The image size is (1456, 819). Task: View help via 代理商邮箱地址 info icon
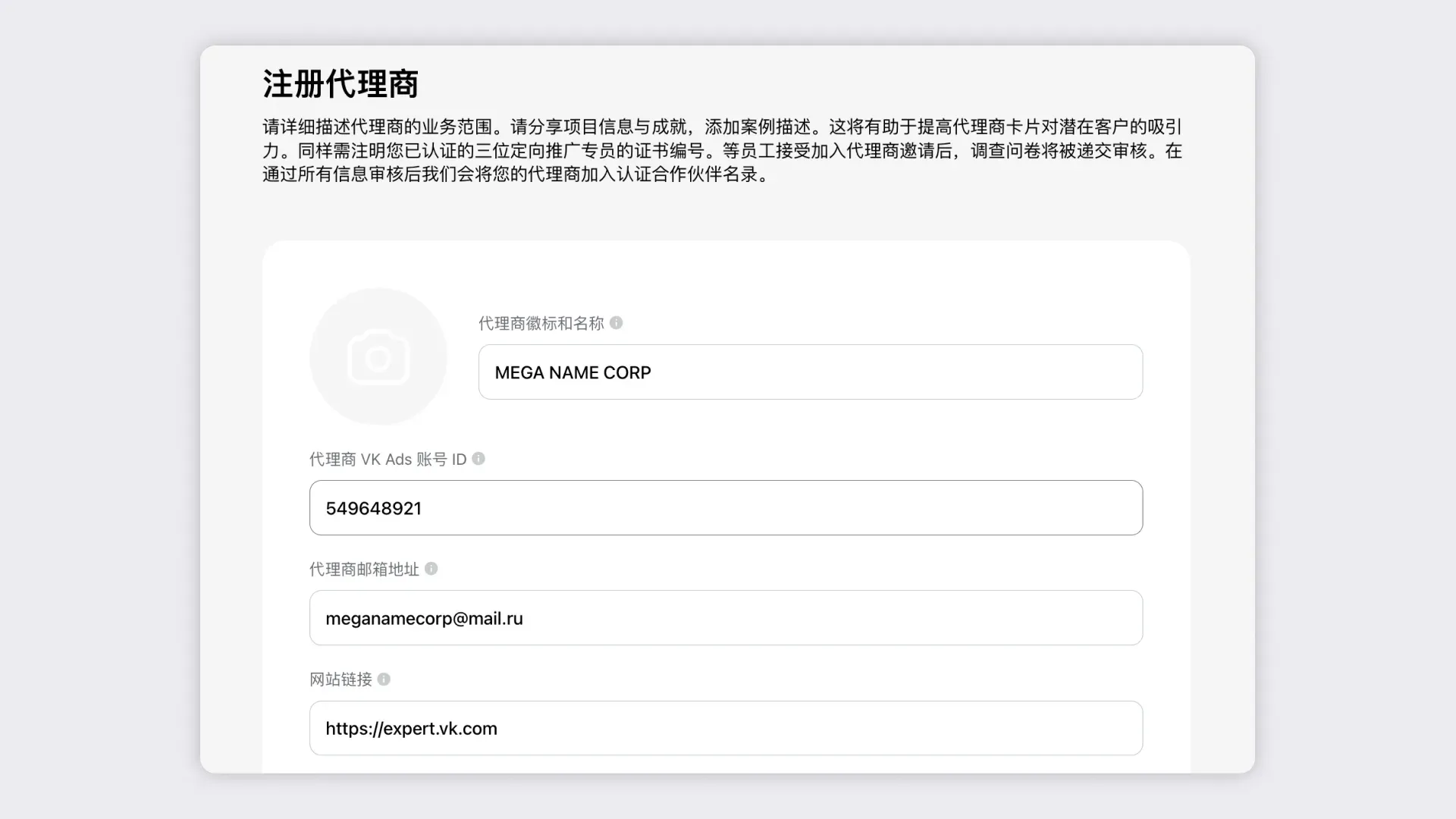coord(431,569)
